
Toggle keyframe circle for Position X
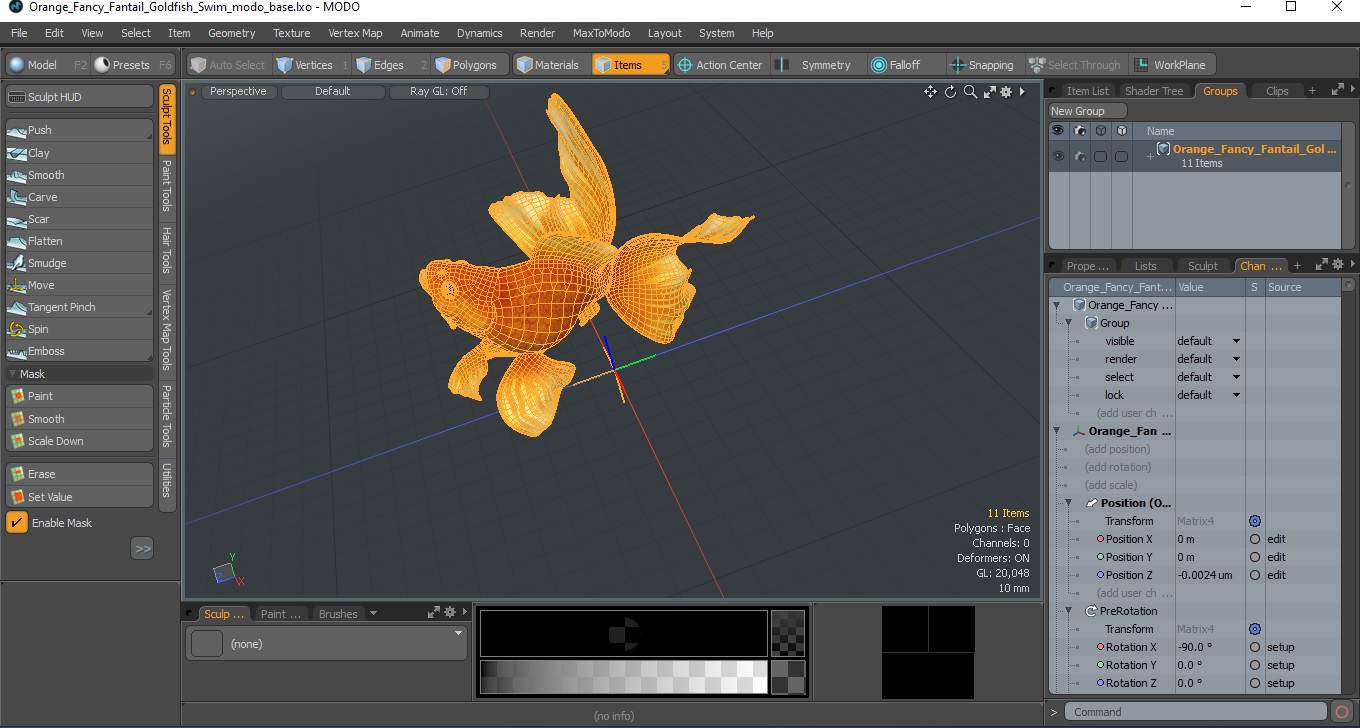1254,539
